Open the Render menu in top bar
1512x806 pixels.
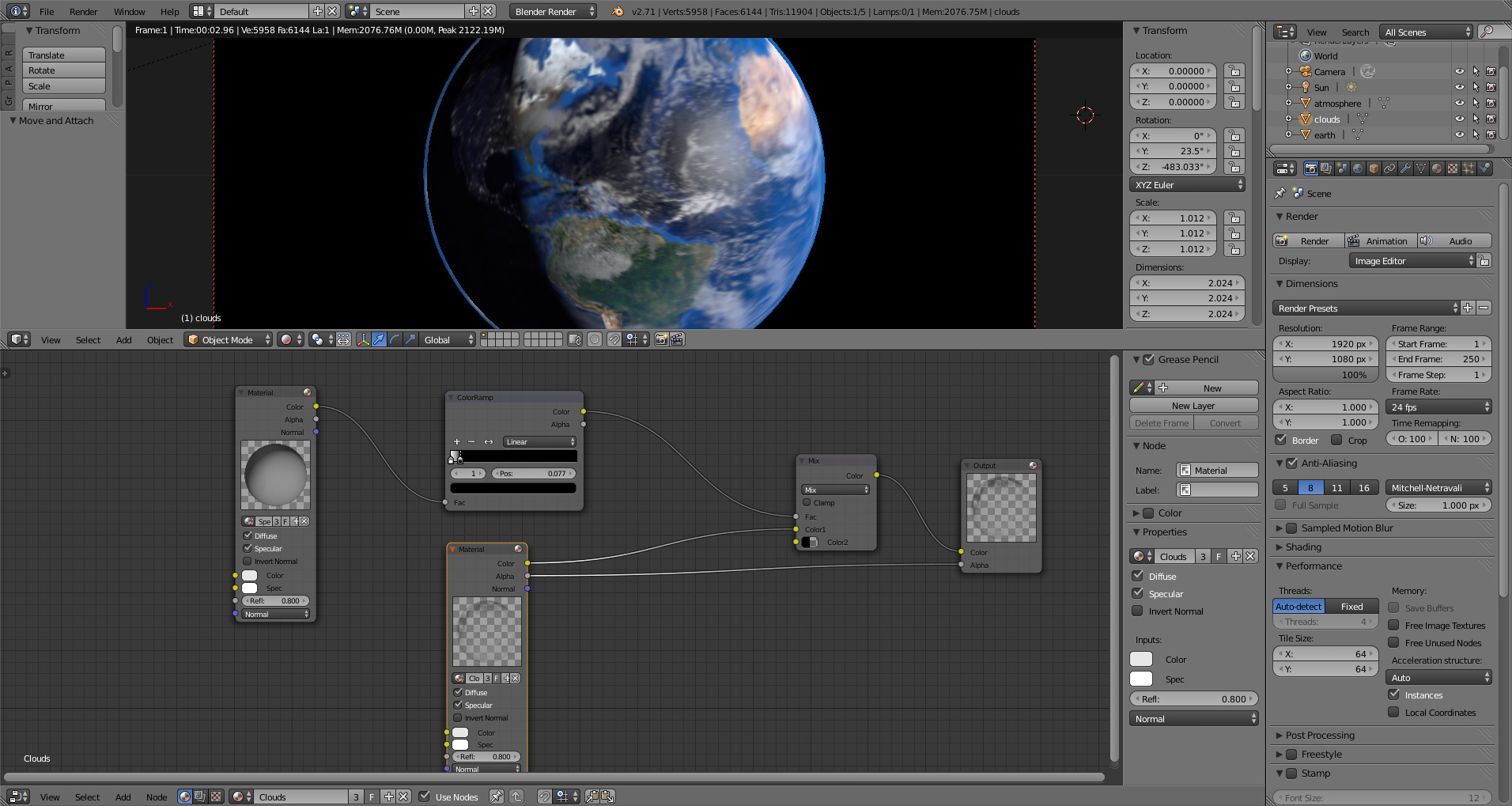(x=83, y=11)
